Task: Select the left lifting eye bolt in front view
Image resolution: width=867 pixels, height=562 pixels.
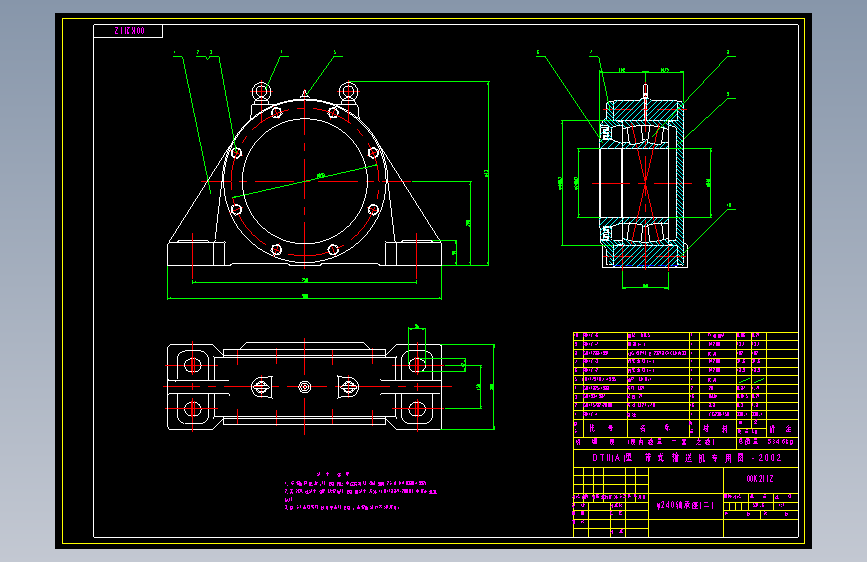Action: tap(261, 92)
